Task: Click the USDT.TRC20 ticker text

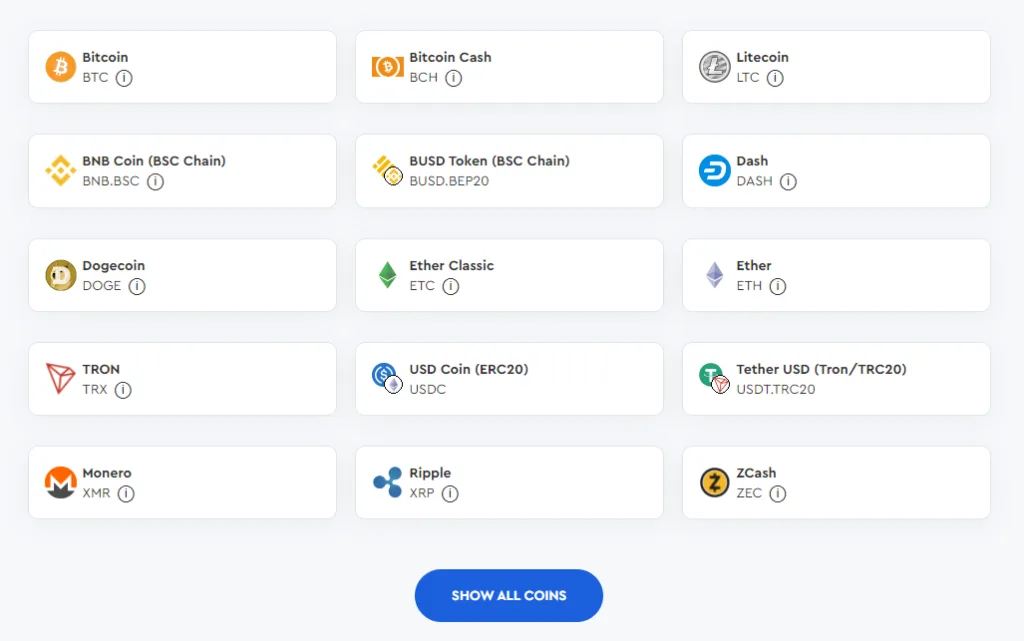Action: tap(776, 389)
